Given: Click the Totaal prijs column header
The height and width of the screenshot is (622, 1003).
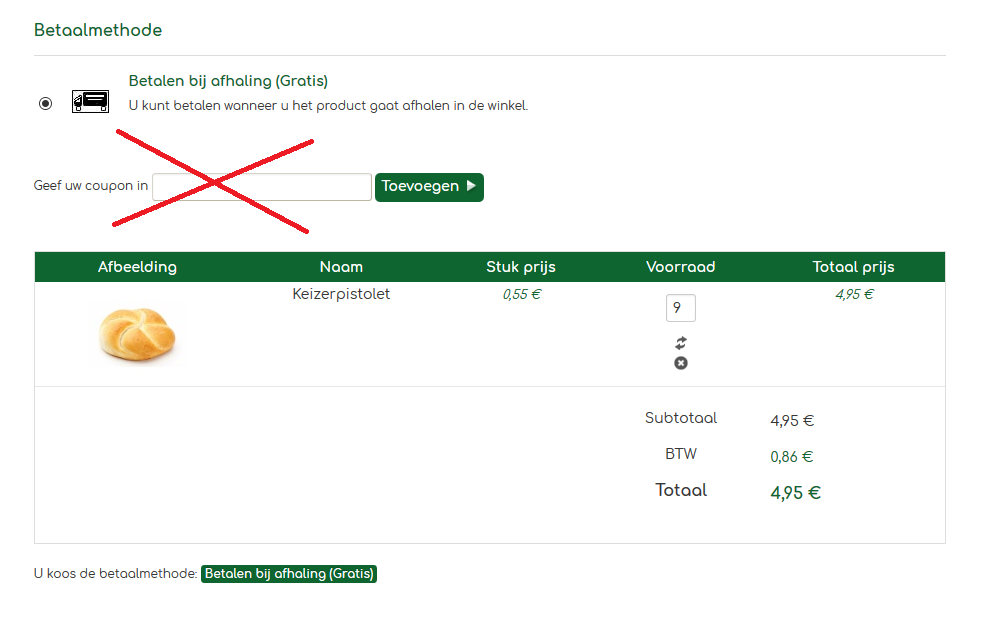Looking at the screenshot, I should (854, 267).
